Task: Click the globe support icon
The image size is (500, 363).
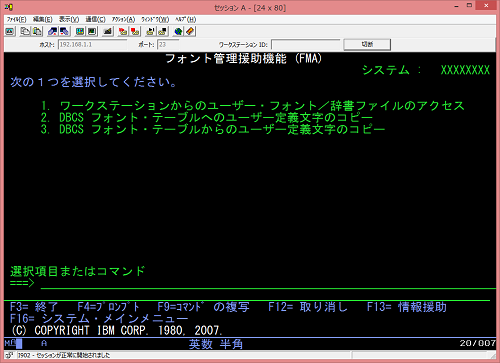Action: point(178,31)
